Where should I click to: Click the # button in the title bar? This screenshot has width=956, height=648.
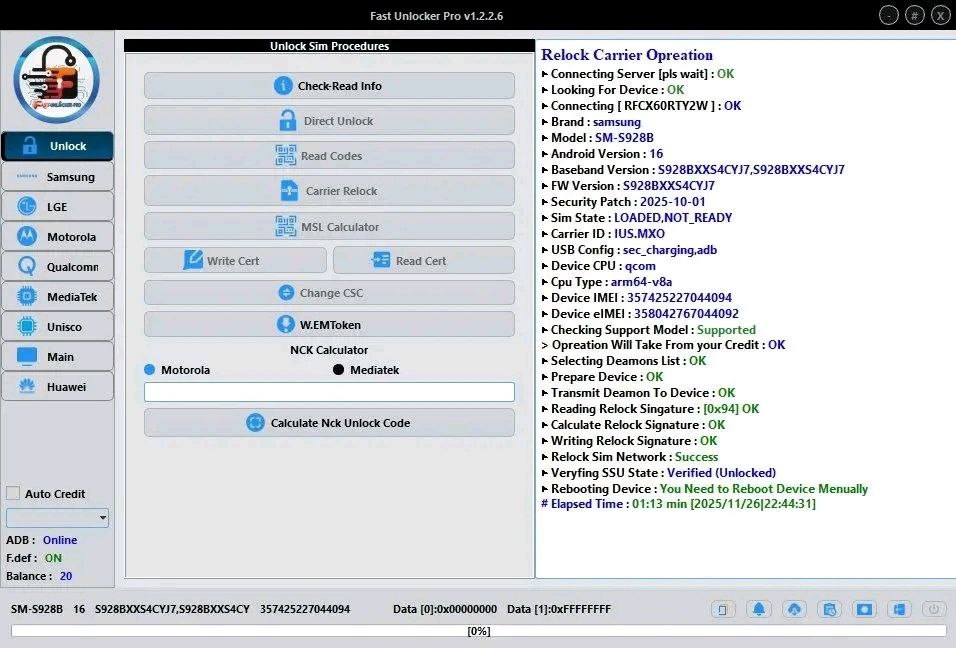tap(915, 15)
